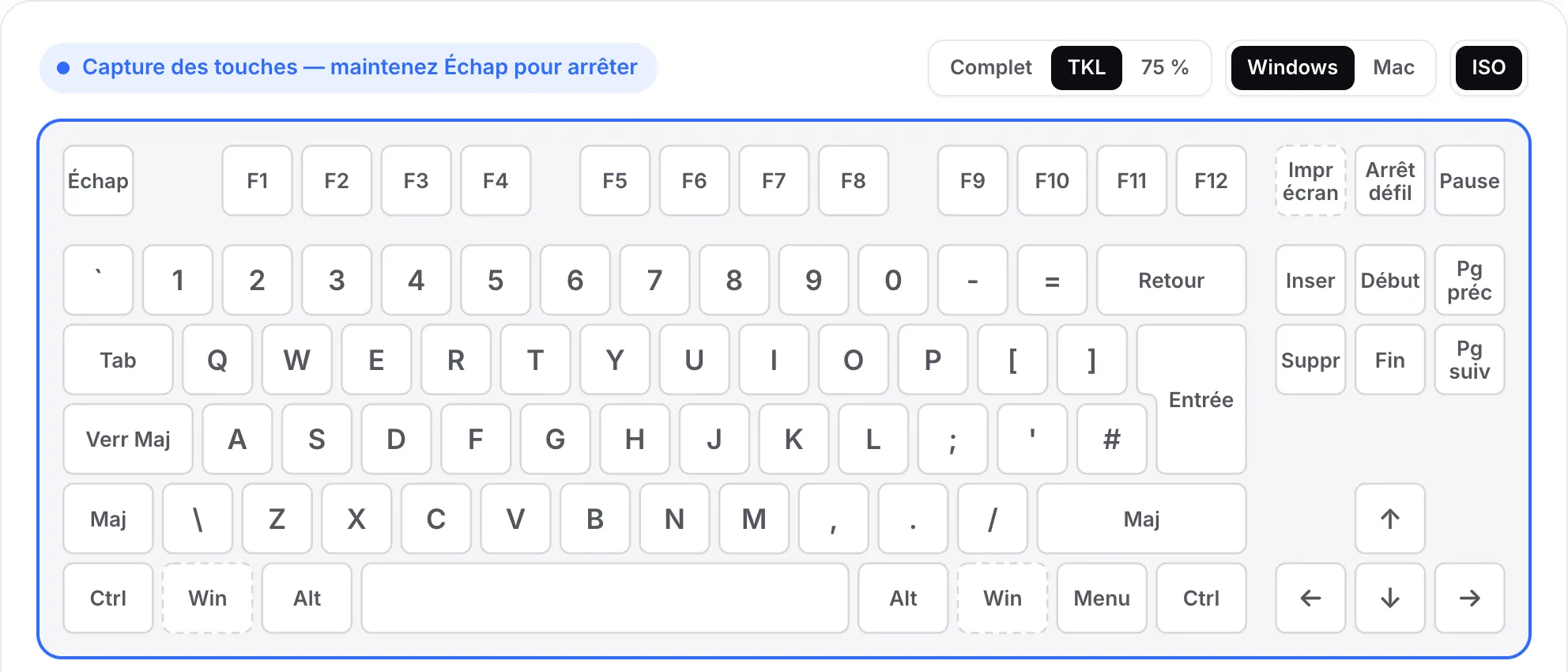This screenshot has height=672, width=1568.
Task: Click the left arrow key
Action: [x=1310, y=598]
